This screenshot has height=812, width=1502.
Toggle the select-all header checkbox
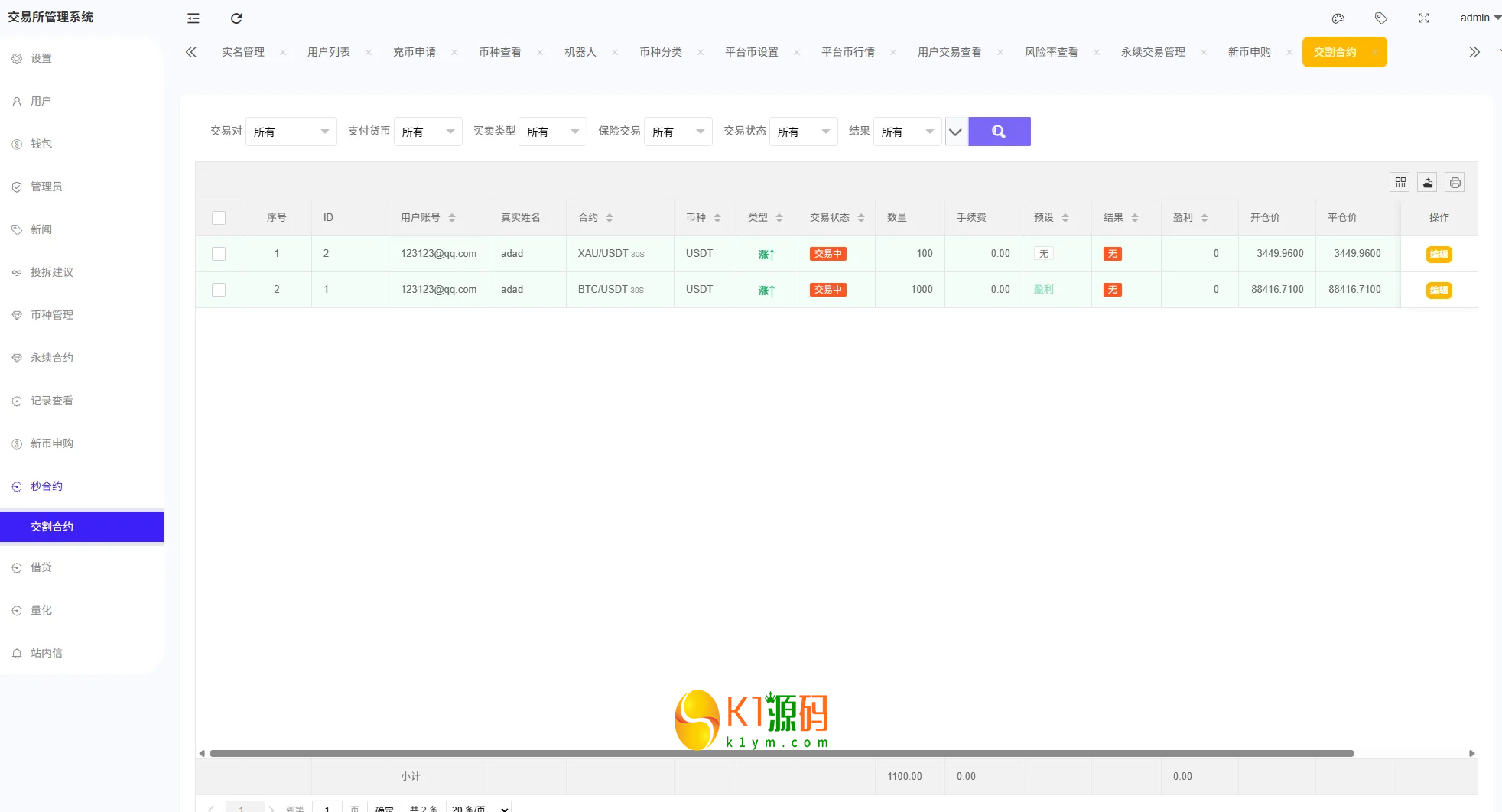coord(219,218)
